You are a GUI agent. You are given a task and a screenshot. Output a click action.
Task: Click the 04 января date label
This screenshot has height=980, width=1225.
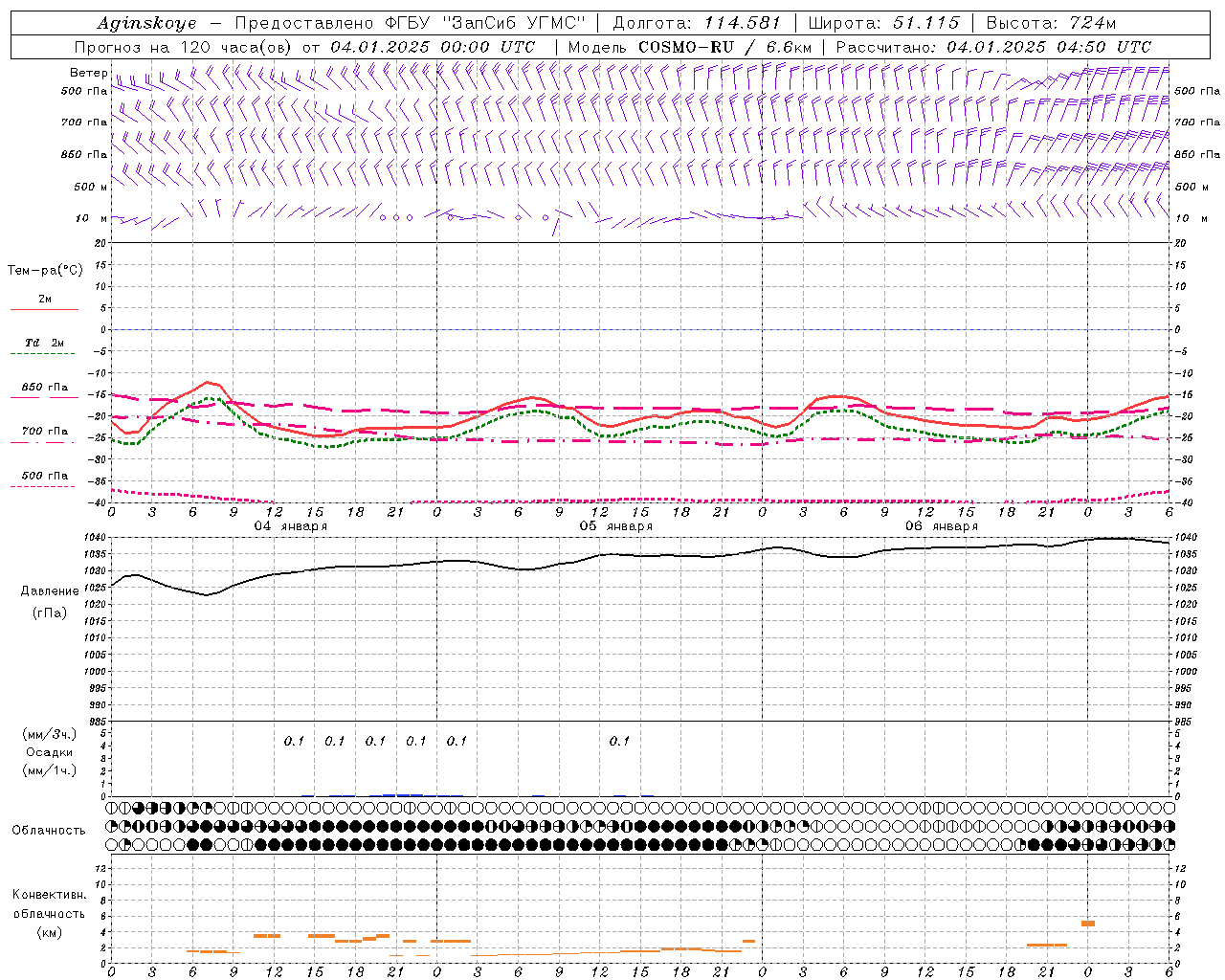(x=291, y=526)
